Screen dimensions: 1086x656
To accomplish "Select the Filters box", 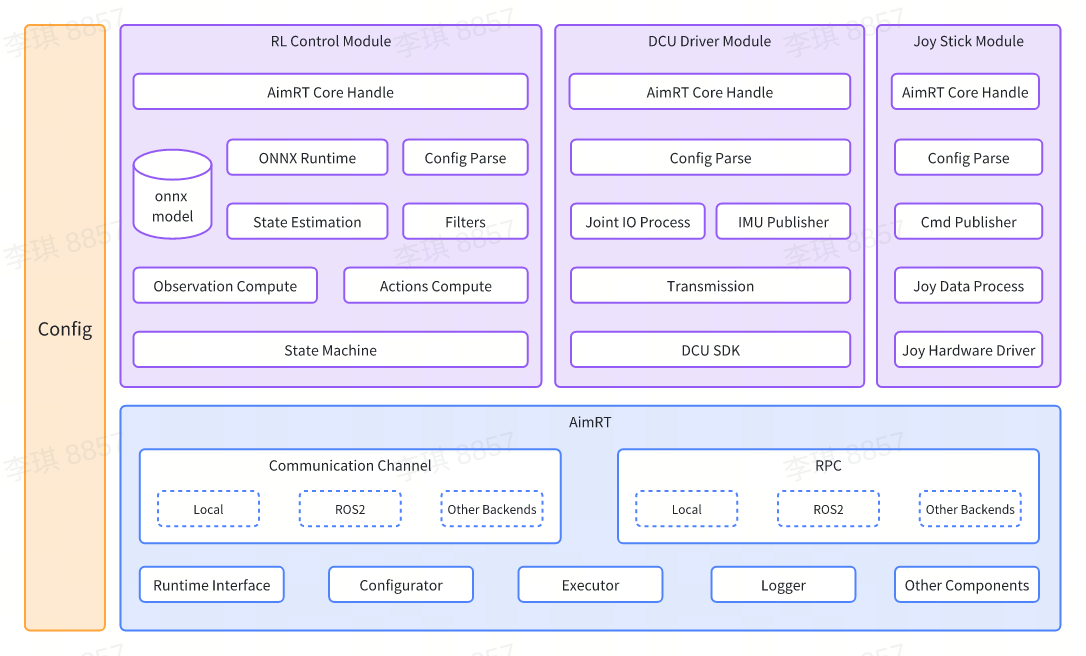I will click(465, 222).
